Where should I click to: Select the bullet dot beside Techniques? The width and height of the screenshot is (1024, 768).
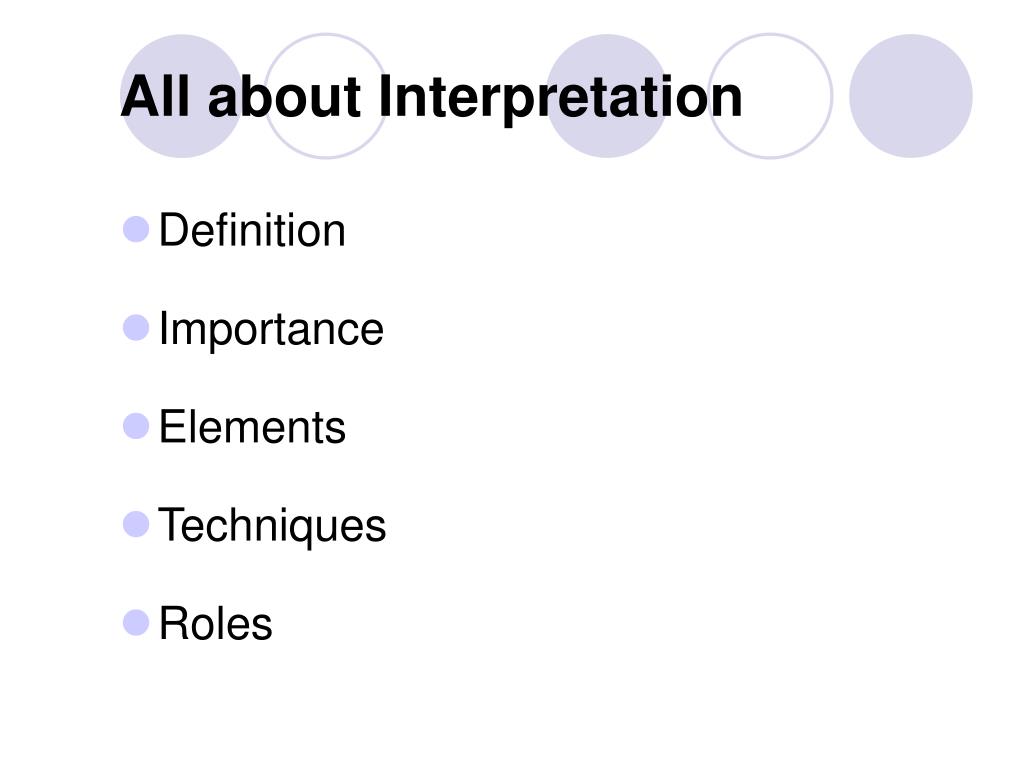[136, 524]
